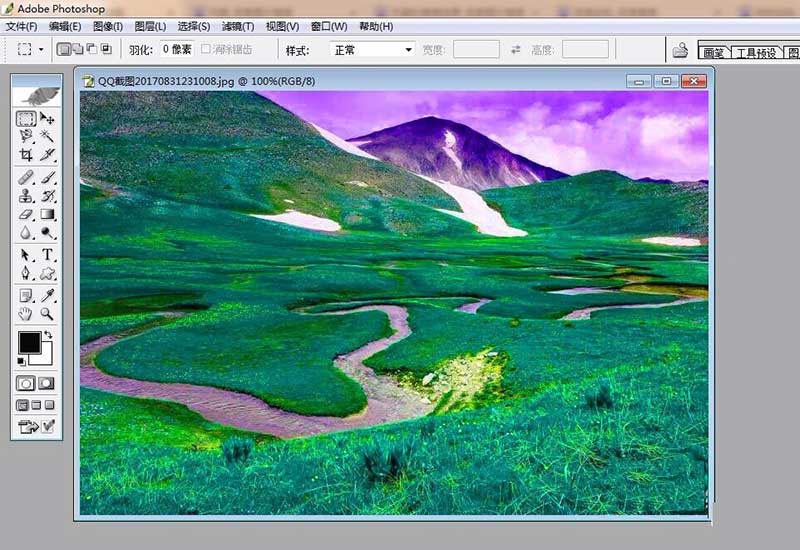Select the Eraser tool
This screenshot has width=800, height=550.
[26, 214]
